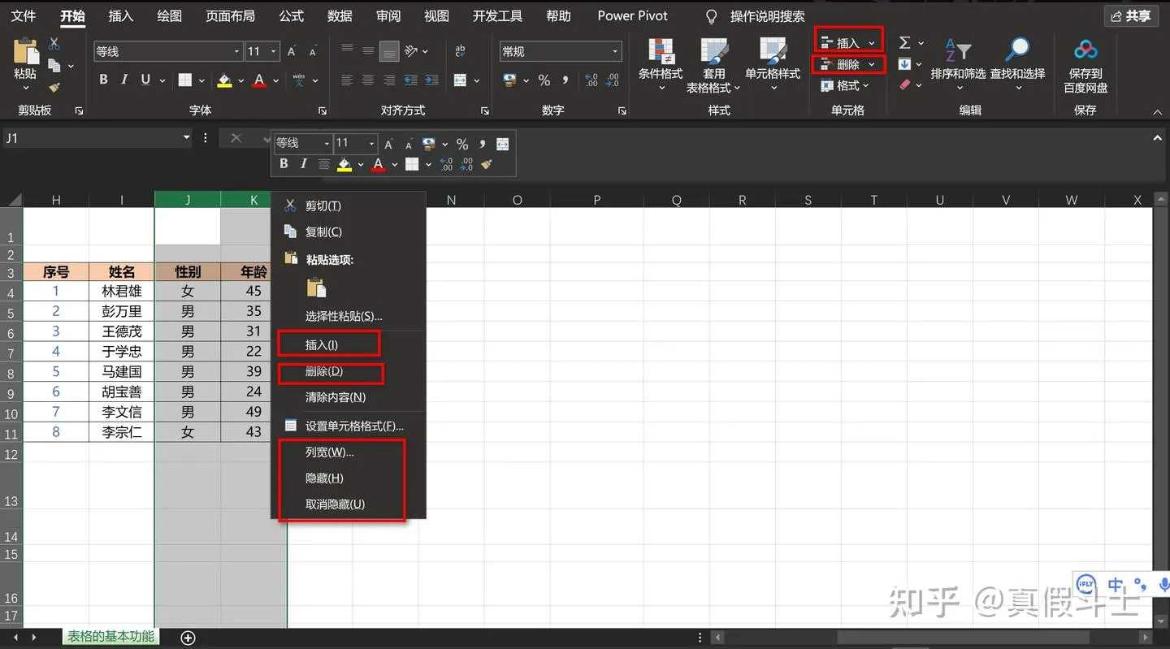Viewport: 1170px width, 649px height.
Task: Expand the Name Box dropdown next to J1
Action: [x=186, y=137]
